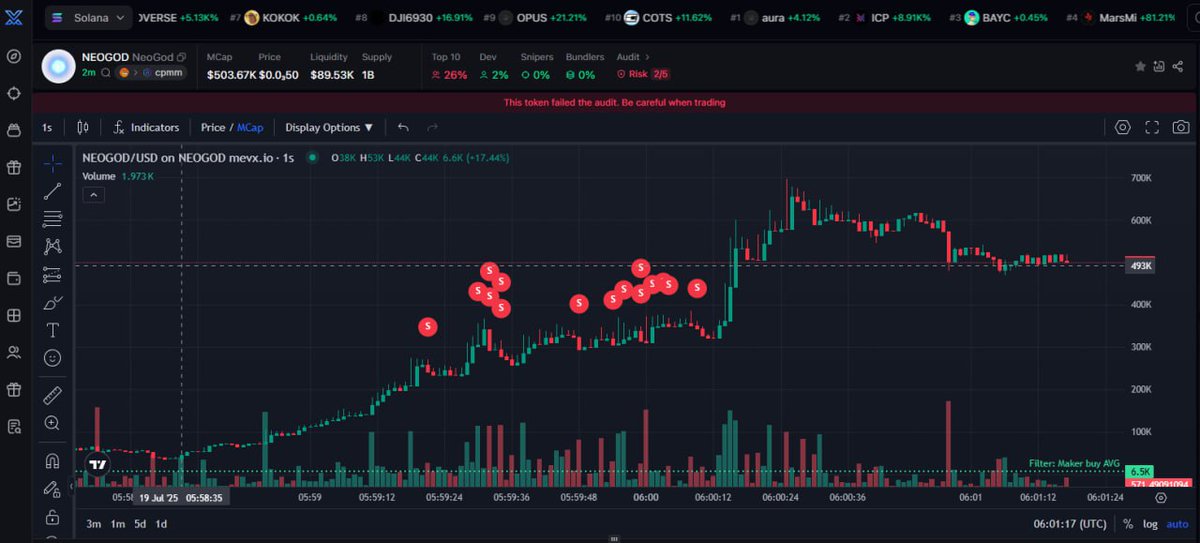
Task: Toggle lock all drawings padlock
Action: tap(53, 517)
